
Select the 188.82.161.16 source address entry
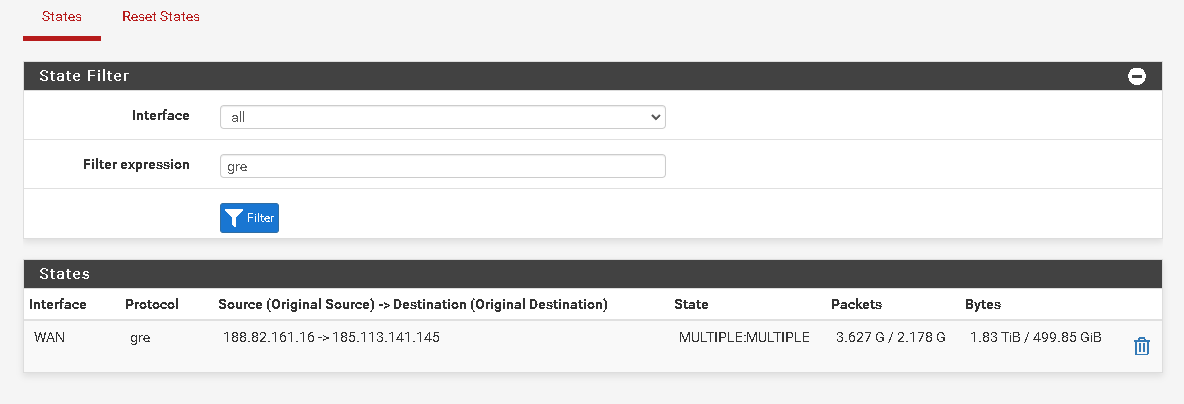pos(269,338)
